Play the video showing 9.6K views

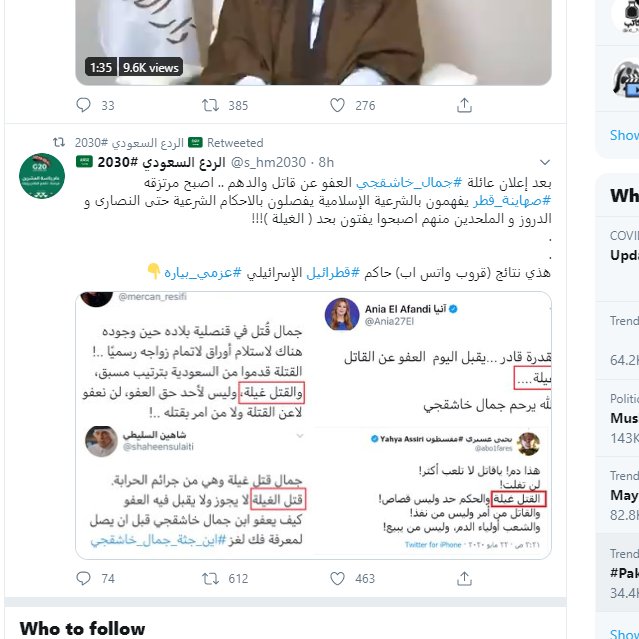313,42
